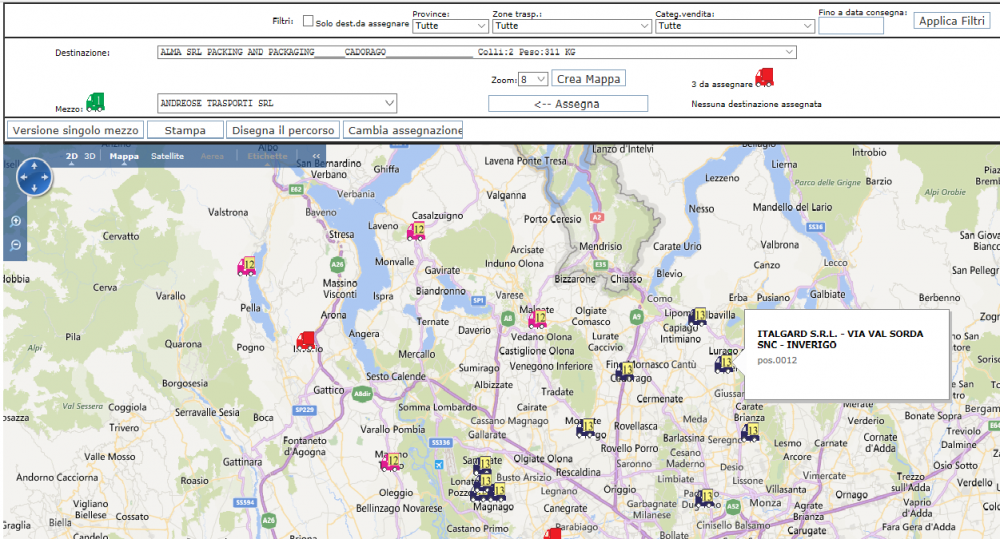Click blue truck 13 near Mozzate
Screen dimensions: 1000x539
(x=586, y=427)
